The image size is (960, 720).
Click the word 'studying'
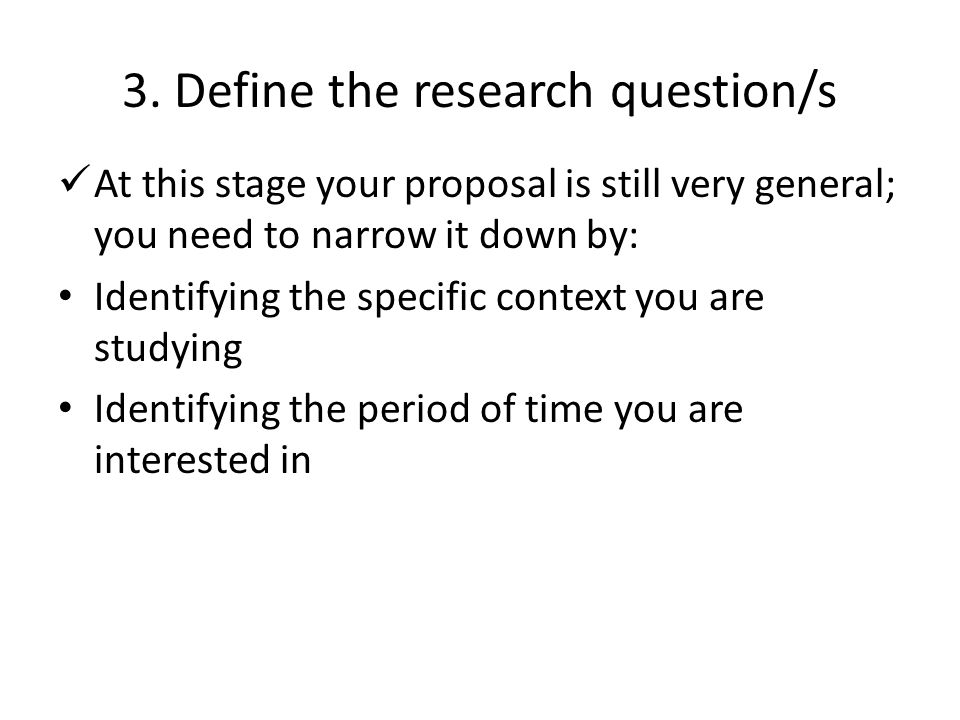[x=168, y=350]
